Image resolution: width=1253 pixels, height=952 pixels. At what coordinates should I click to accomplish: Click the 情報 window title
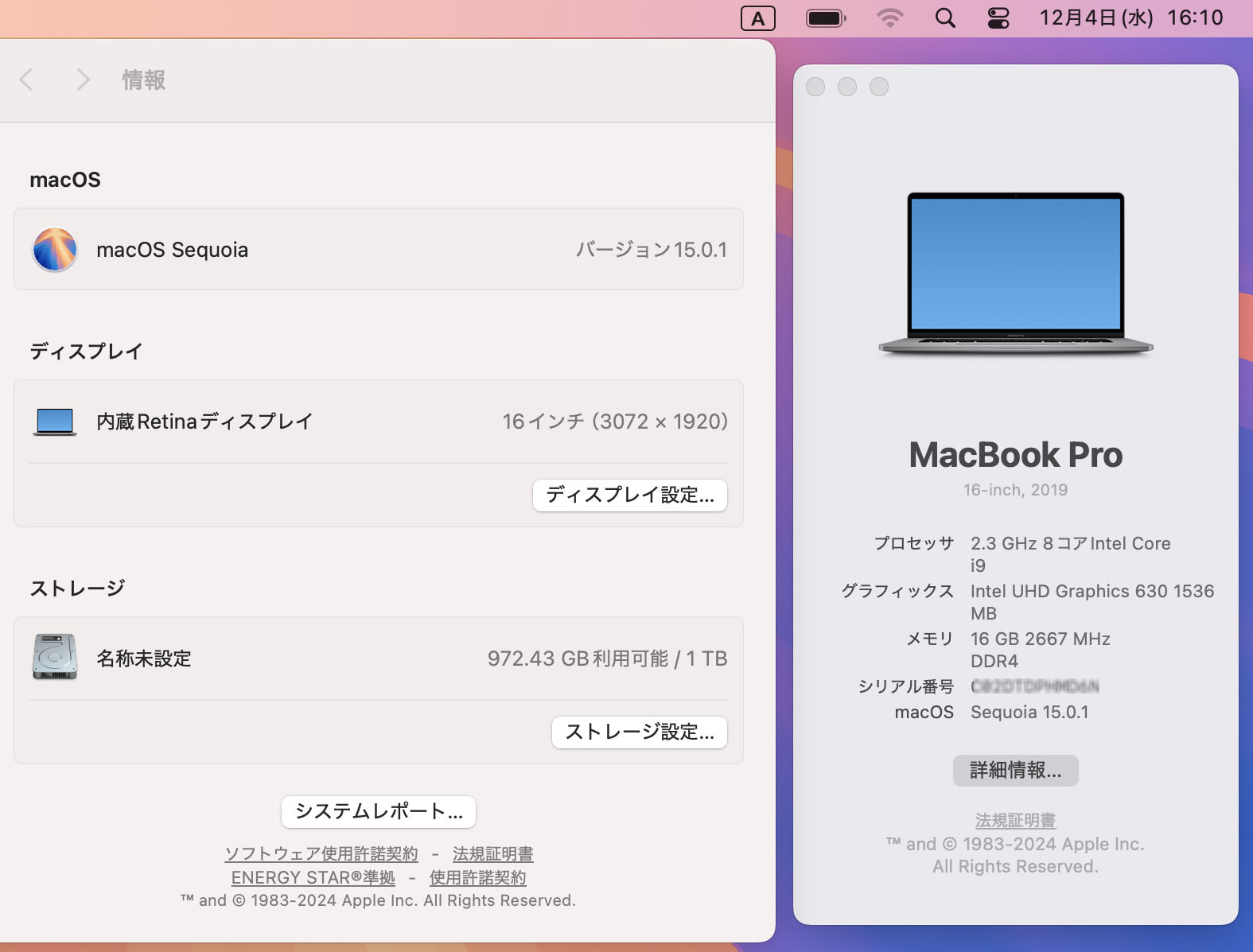144,80
